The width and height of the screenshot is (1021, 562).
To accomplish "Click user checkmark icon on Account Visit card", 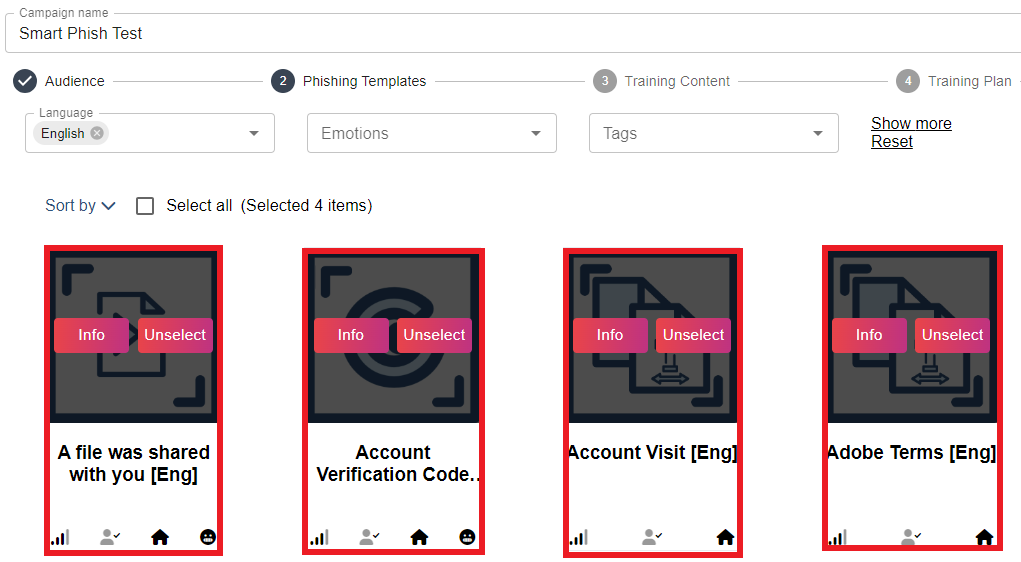I will coord(652,538).
